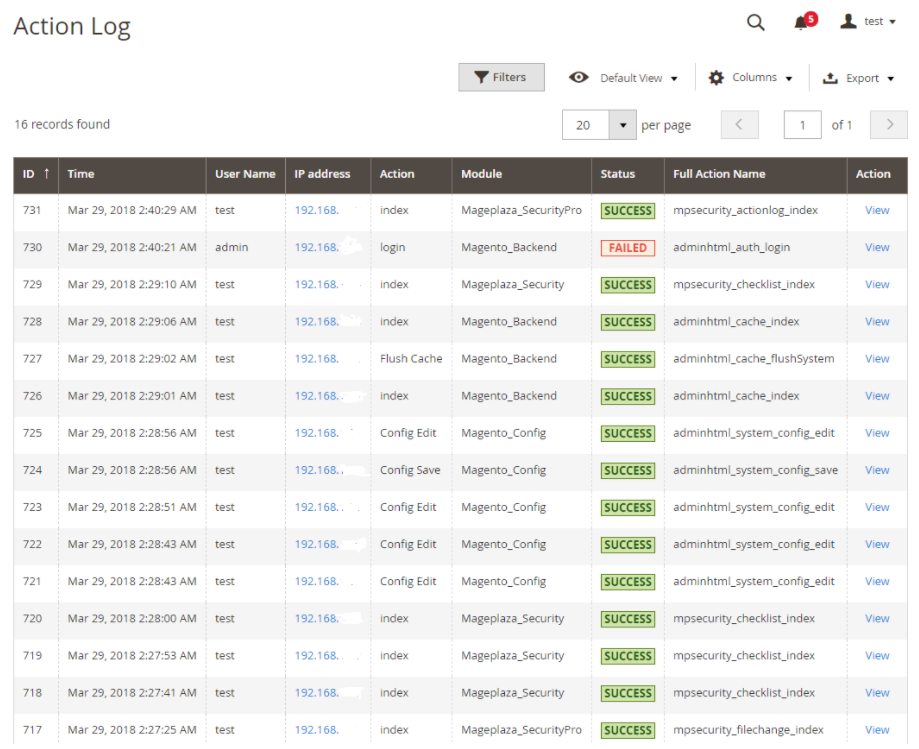919x749 pixels.
Task: Click mpsecurity_actionlog_index text
Action: [746, 210]
